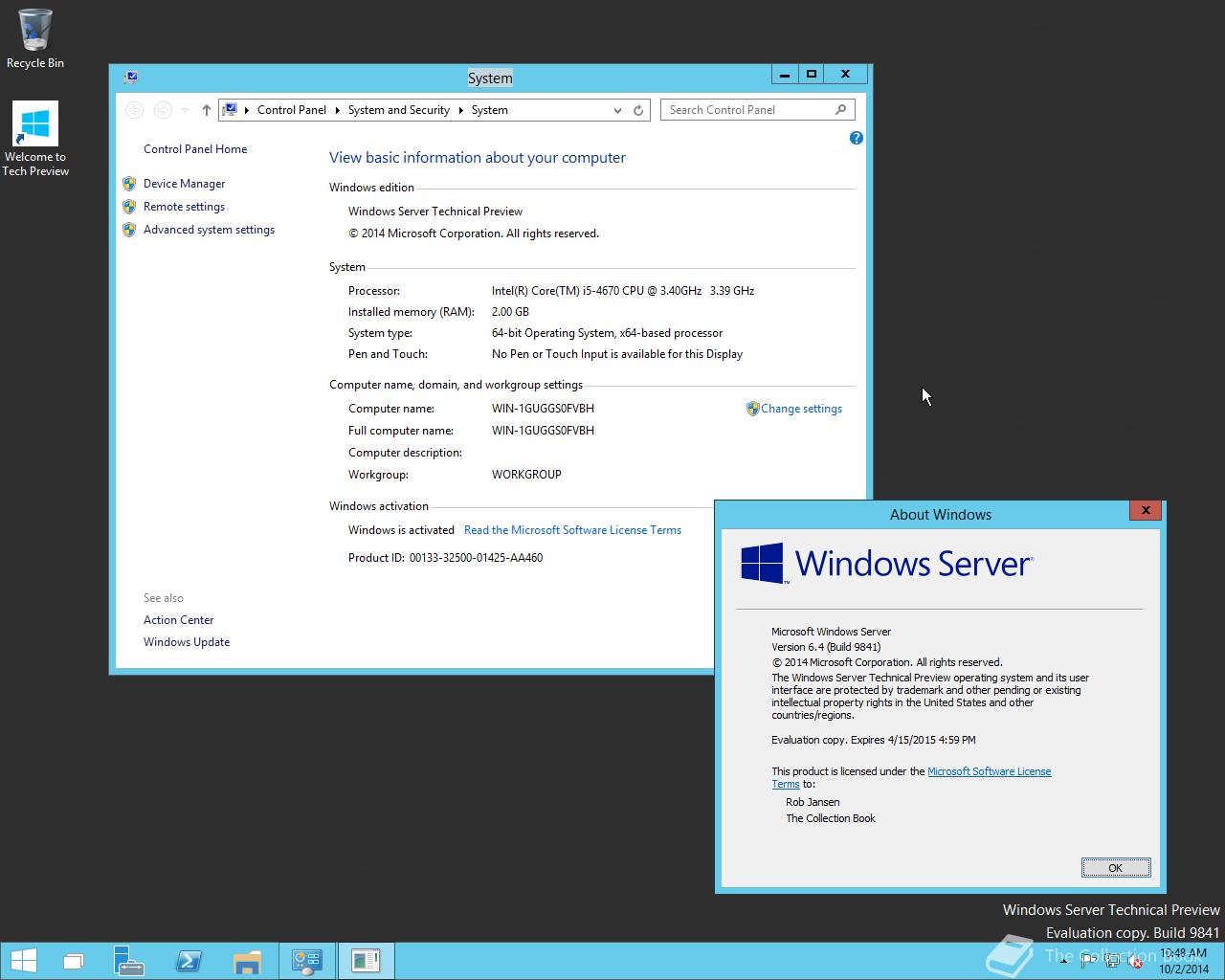The image size is (1225, 980).
Task: Minimize the System window
Action: point(785,75)
